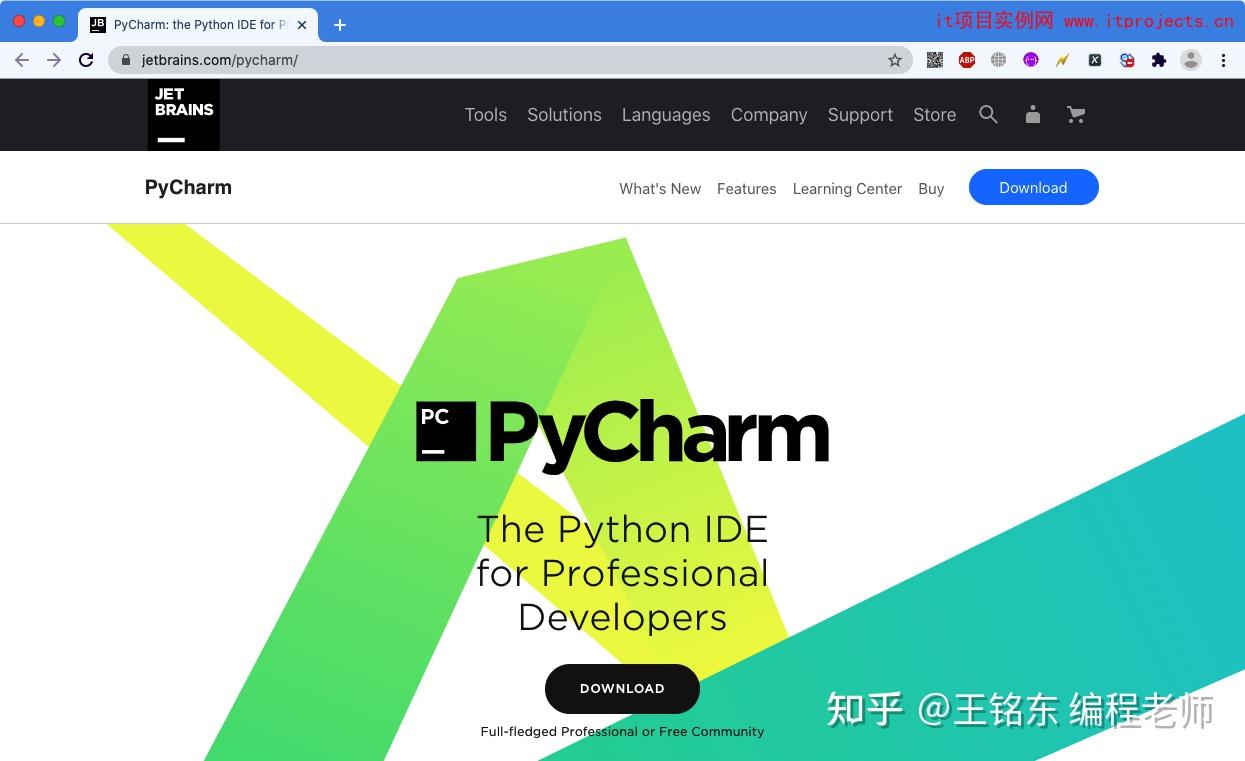Screen dimensions: 1245x761
Task: Open a new browser tab
Action: click(x=340, y=25)
